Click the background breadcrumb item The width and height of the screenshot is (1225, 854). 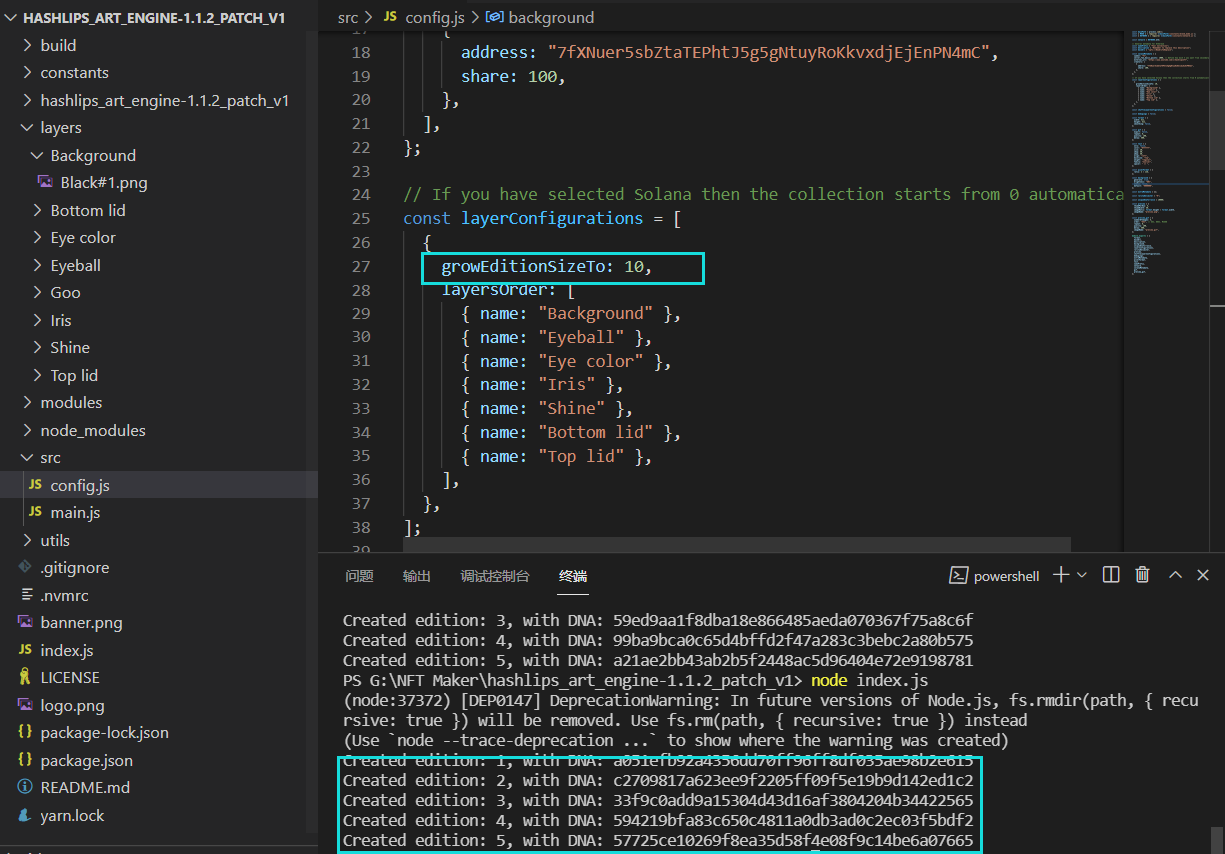(x=552, y=17)
